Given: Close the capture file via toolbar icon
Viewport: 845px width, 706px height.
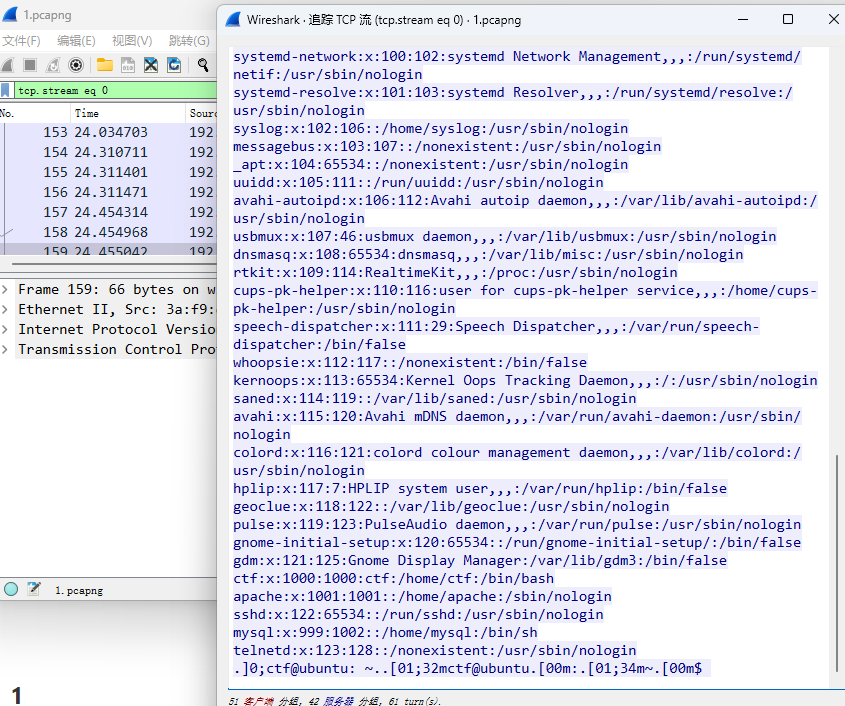Looking at the screenshot, I should click(151, 65).
